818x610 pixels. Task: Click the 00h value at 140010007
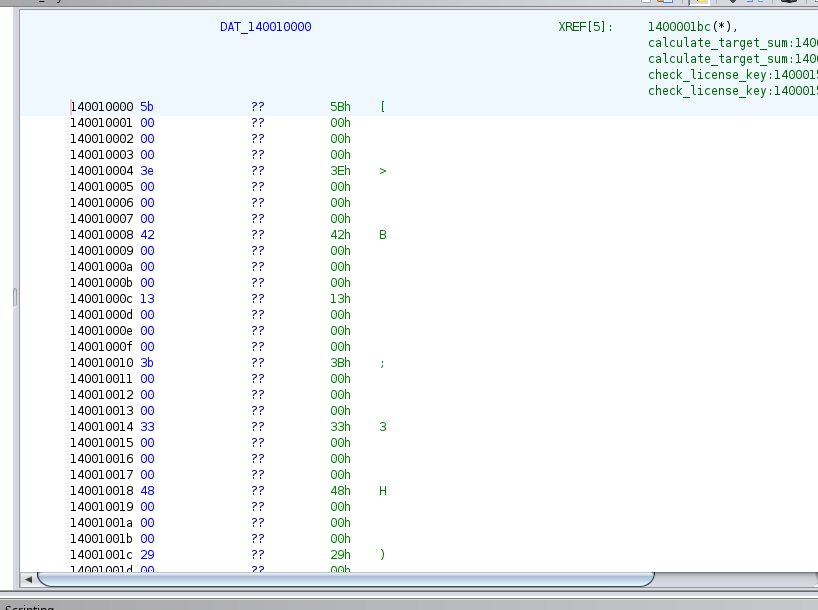[340, 219]
